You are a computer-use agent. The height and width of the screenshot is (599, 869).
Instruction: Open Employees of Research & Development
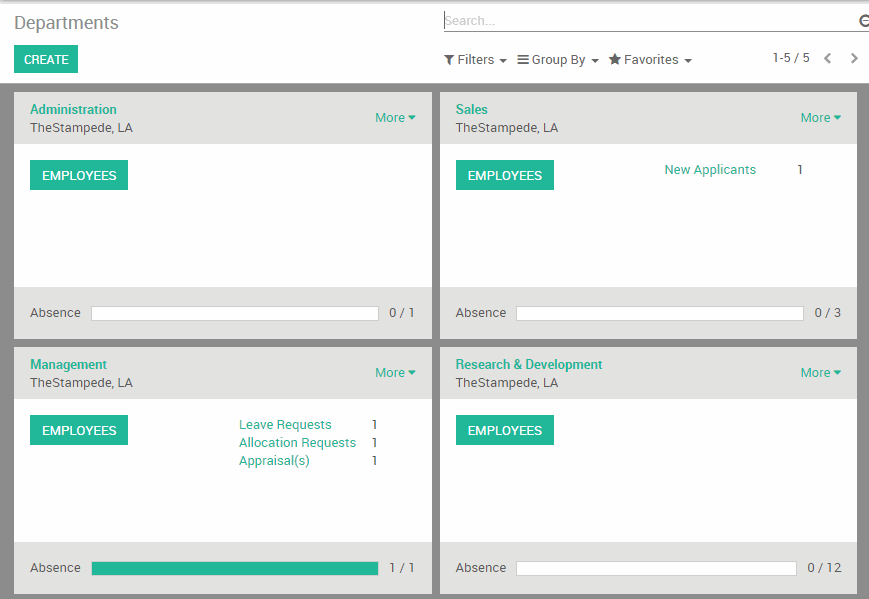tap(504, 430)
